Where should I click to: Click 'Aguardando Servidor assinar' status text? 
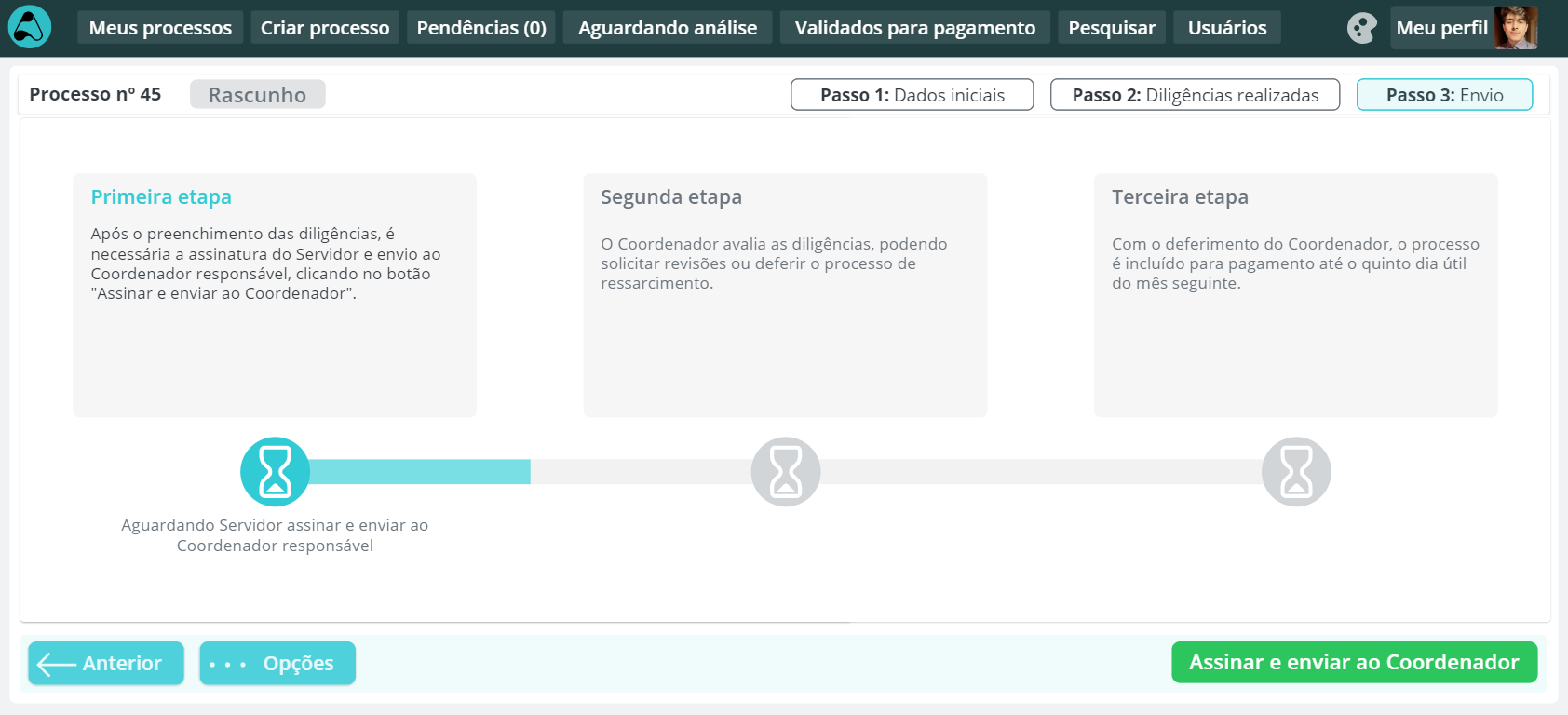click(275, 535)
